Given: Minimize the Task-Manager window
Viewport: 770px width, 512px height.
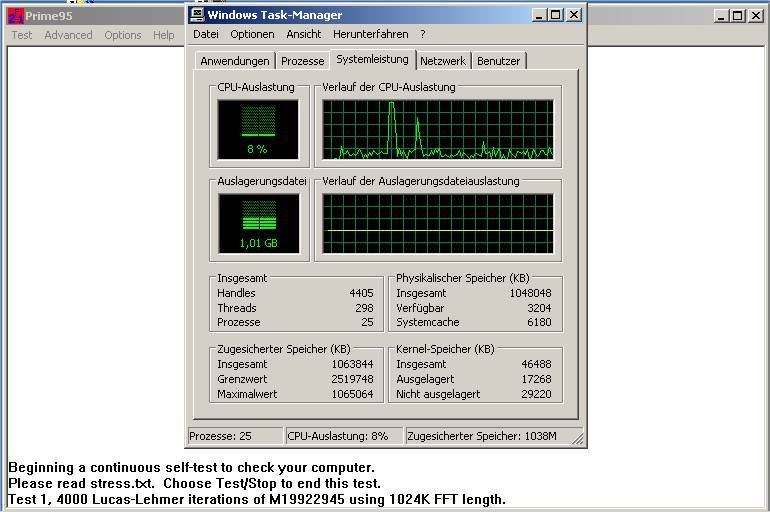Looking at the screenshot, I should tap(539, 15).
